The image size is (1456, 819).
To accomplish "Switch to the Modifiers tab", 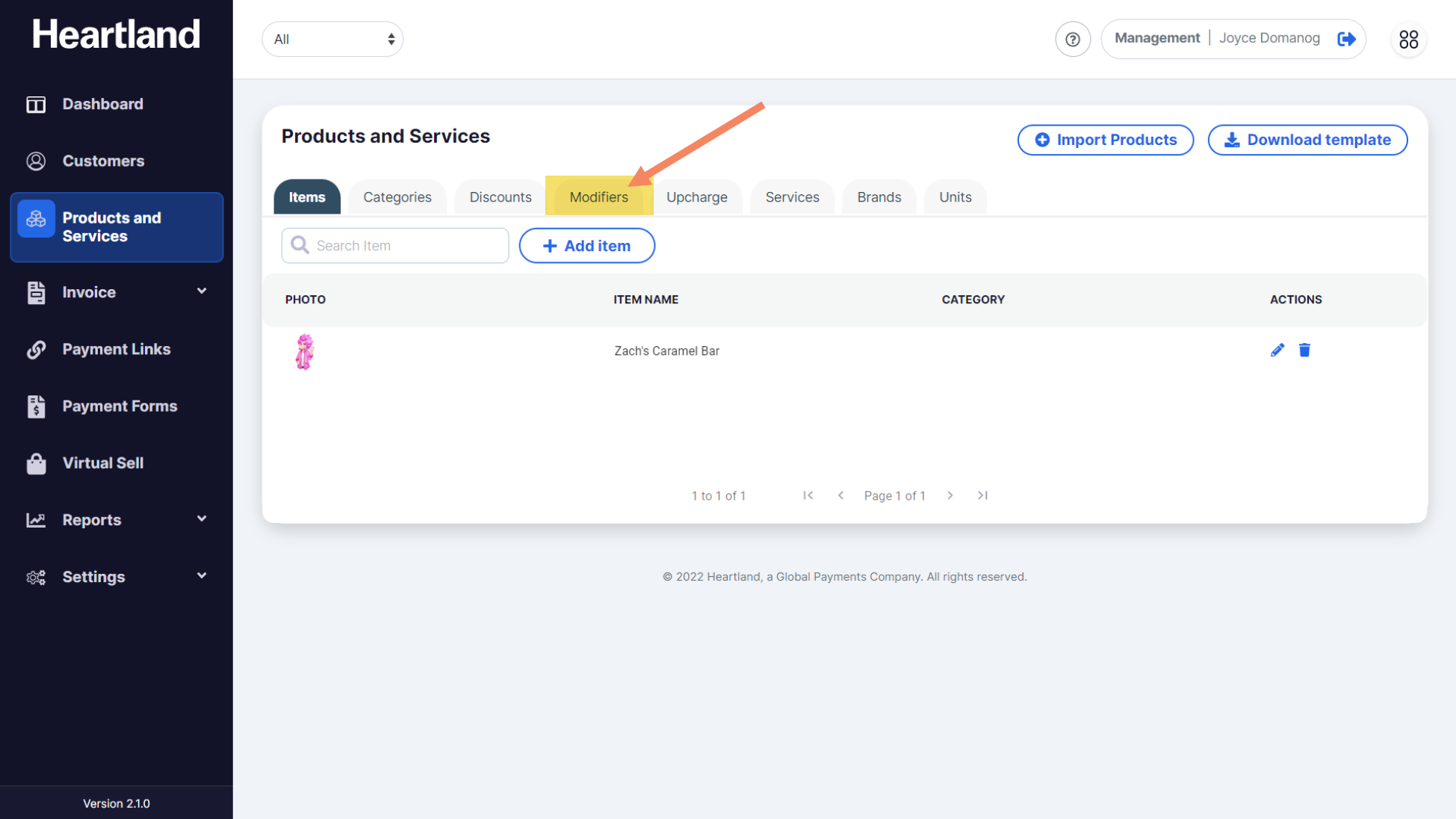I will tap(598, 197).
